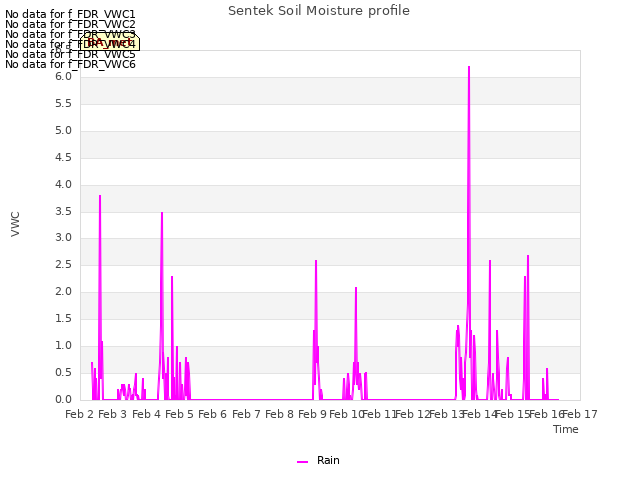Click the 2.0 y-axis tick label
The height and width of the screenshot is (480, 640).
coord(63,291)
